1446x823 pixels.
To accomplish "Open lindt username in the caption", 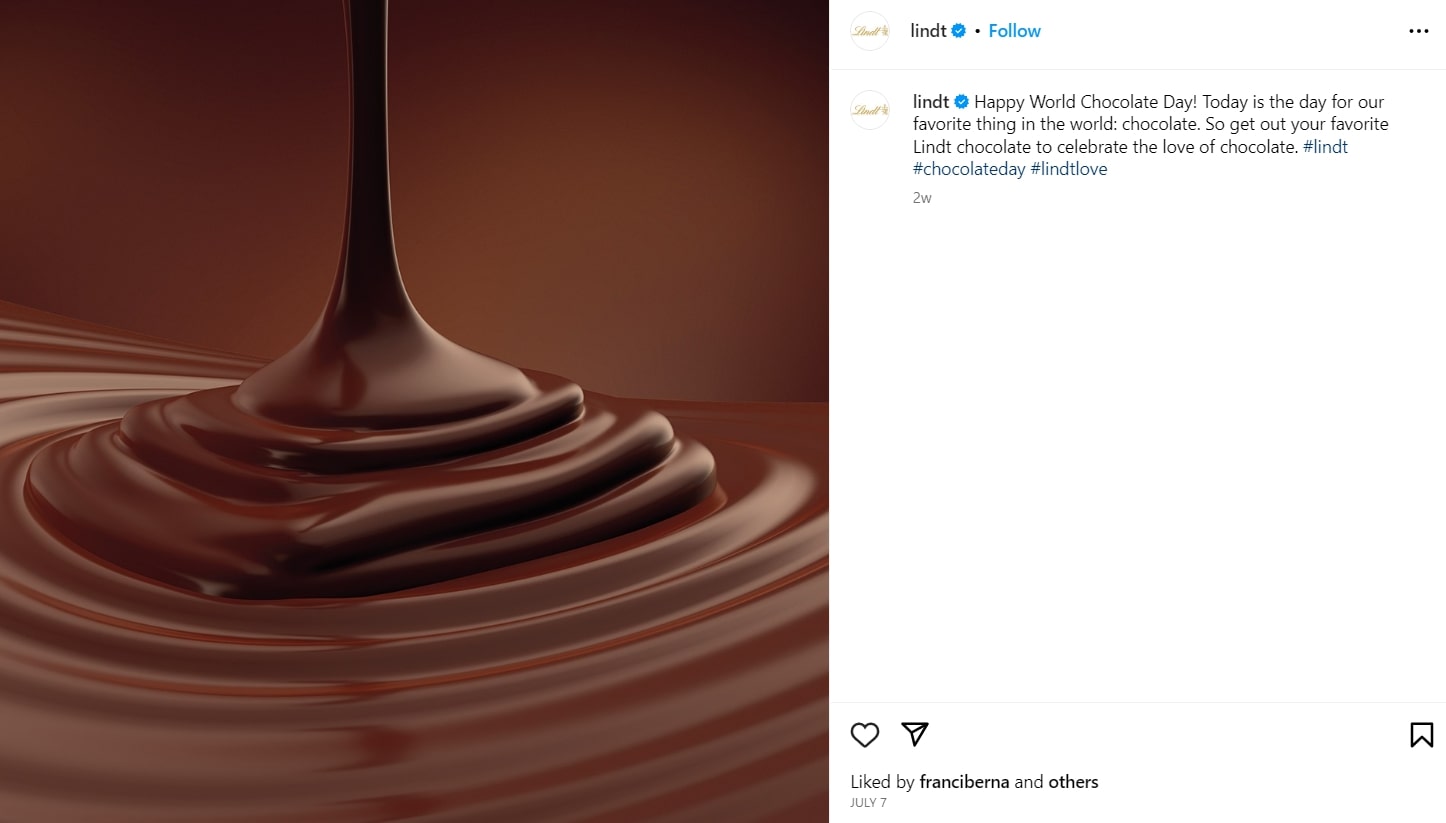I will tap(931, 102).
